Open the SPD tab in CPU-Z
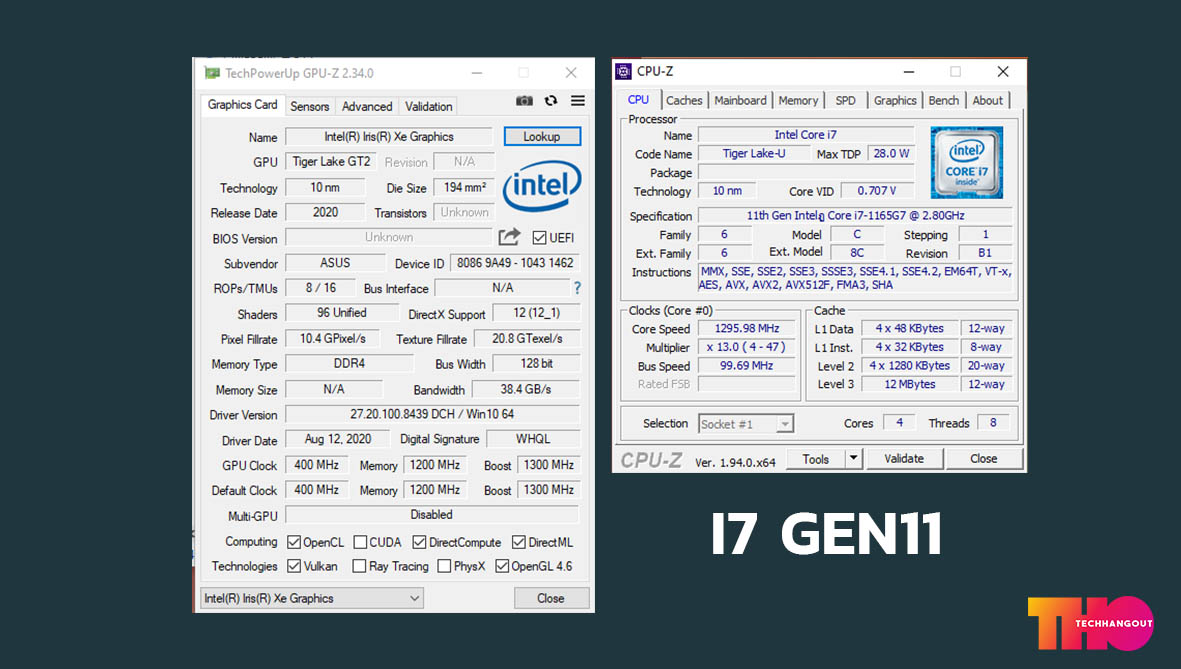Viewport: 1181px width, 669px height. (x=846, y=100)
